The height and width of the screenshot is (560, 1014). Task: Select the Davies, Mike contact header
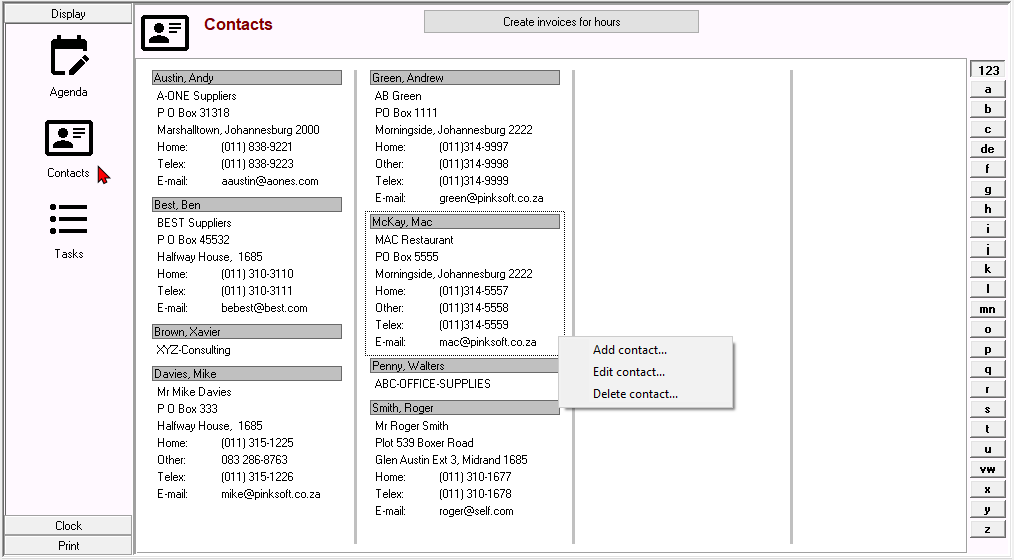(247, 374)
